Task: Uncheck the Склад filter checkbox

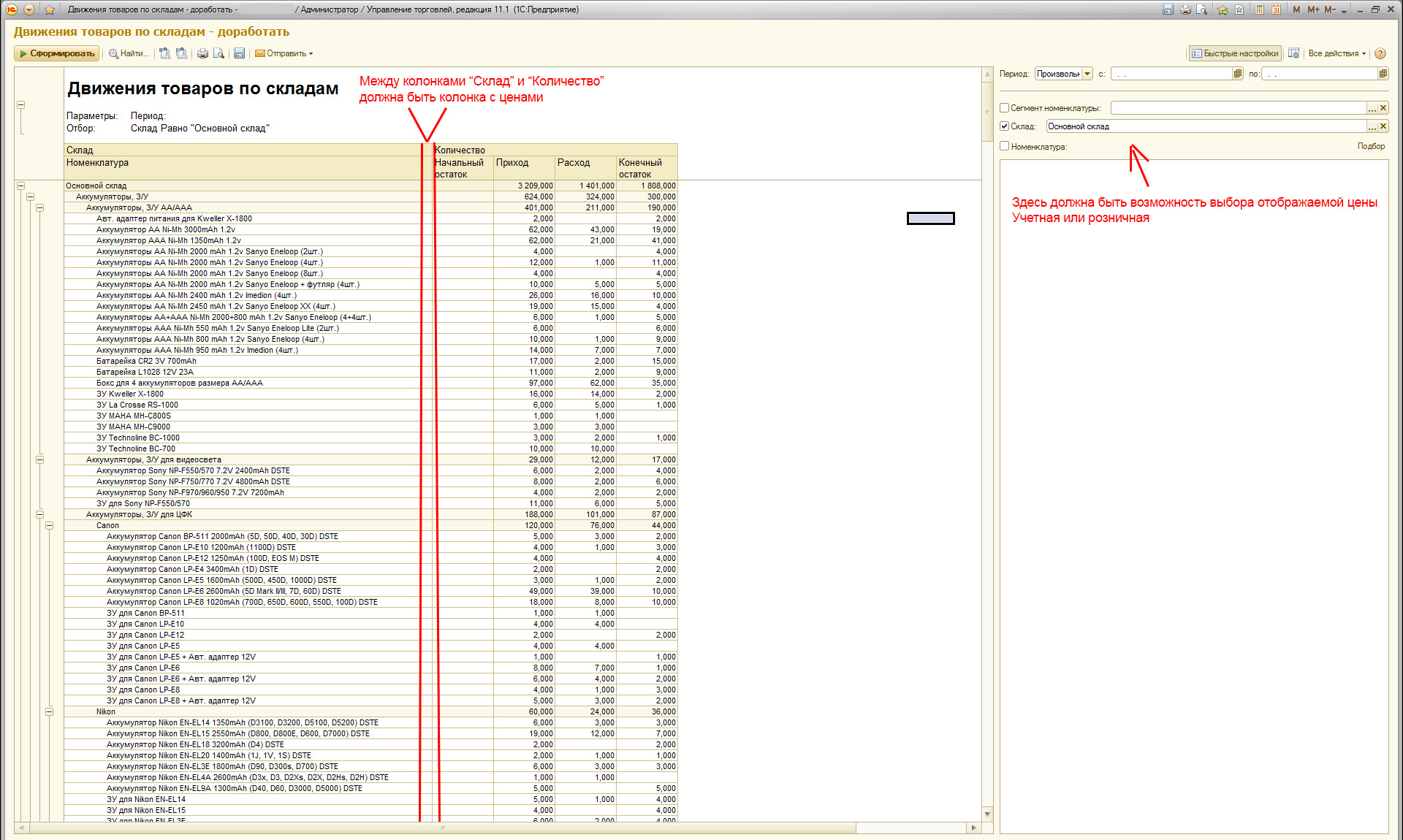Action: click(x=1005, y=126)
